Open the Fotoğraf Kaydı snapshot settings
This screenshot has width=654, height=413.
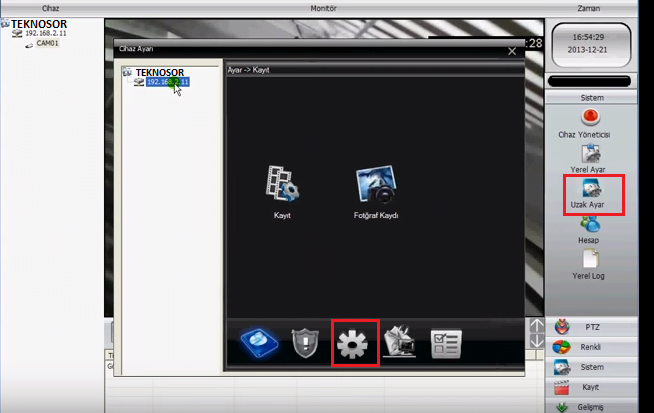click(x=376, y=185)
